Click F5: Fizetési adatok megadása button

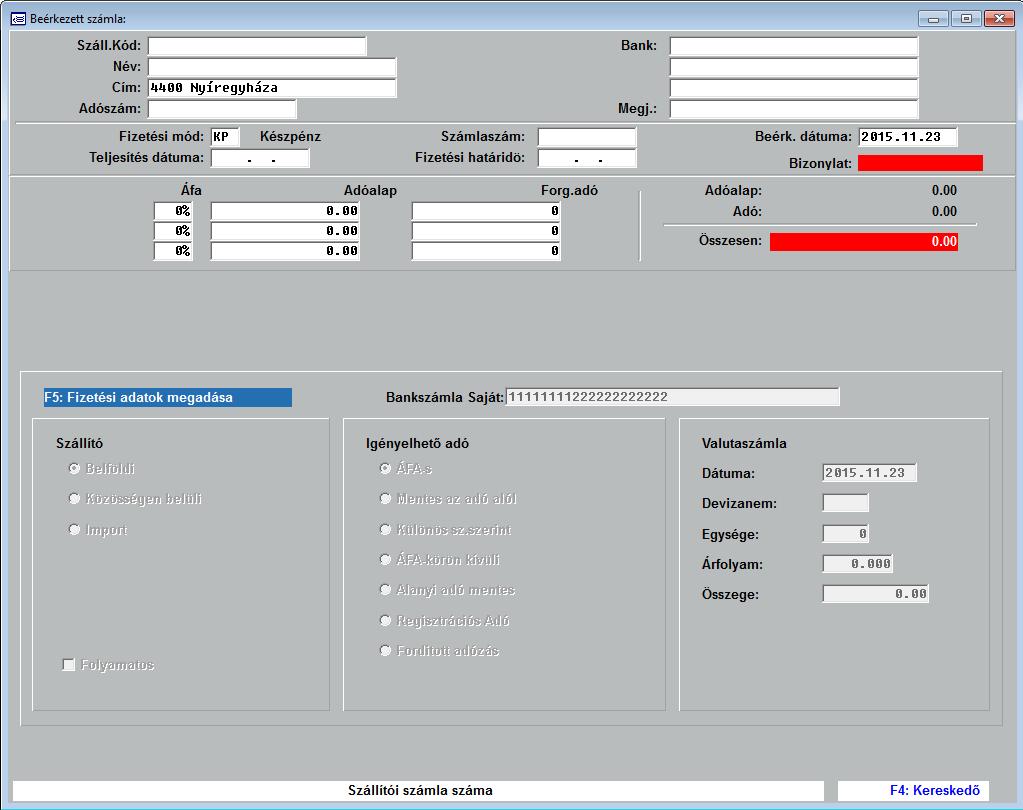168,397
